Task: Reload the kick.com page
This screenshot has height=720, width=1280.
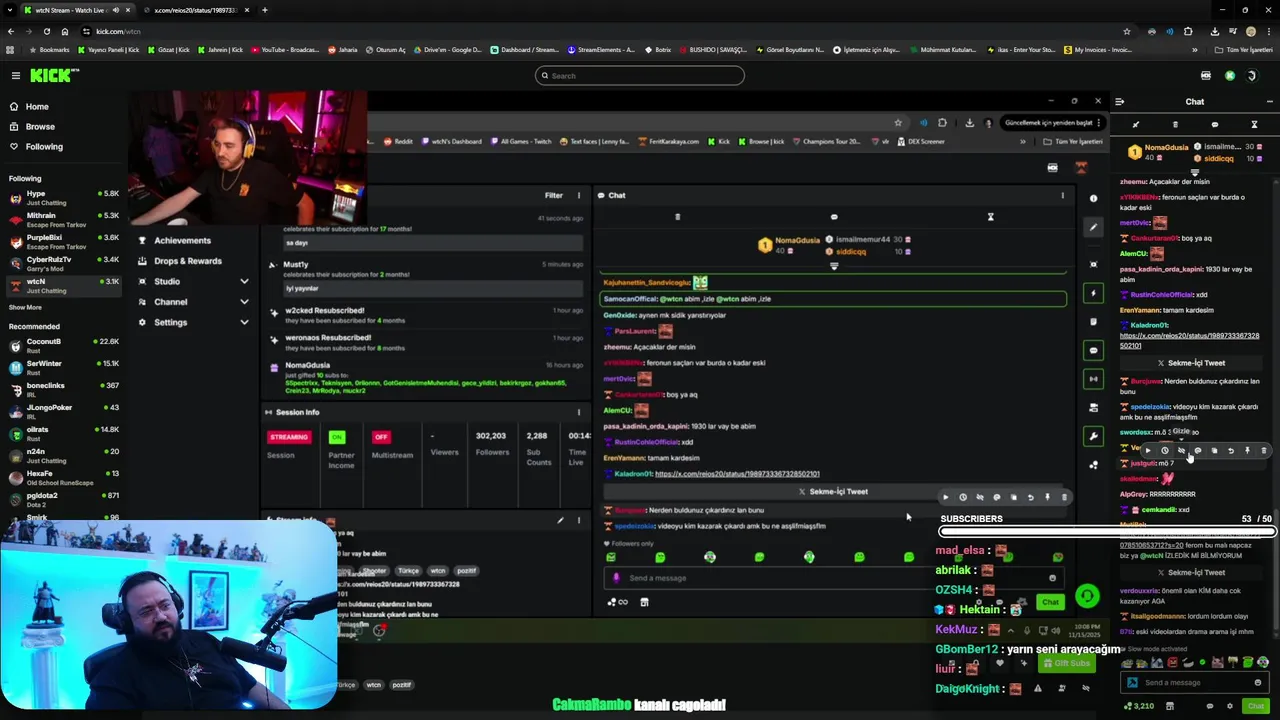Action: click(47, 31)
